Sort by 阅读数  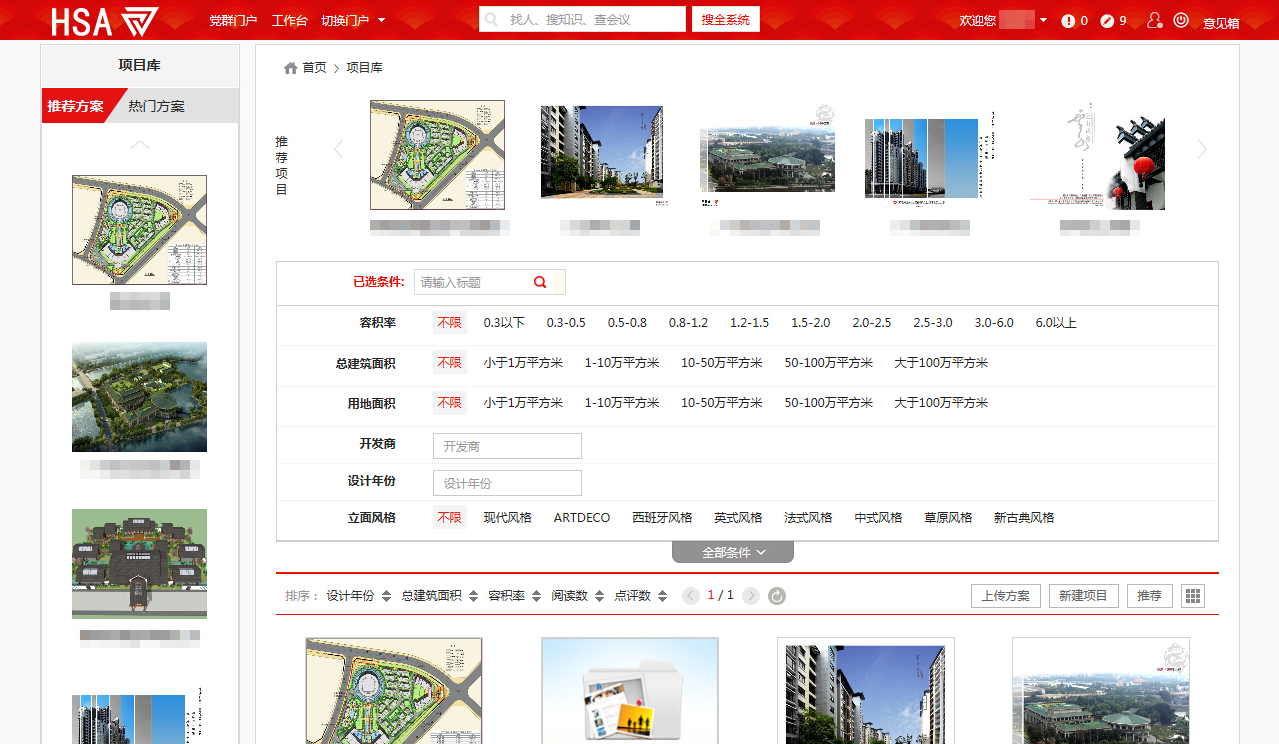click(578, 596)
